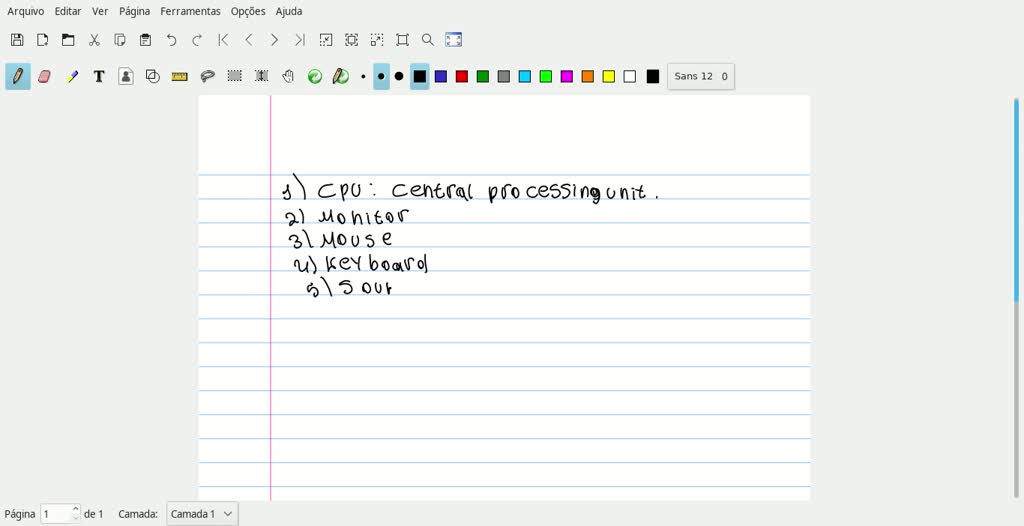Select the Hand pan tool
This screenshot has height=526, width=1024.
pos(288,76)
